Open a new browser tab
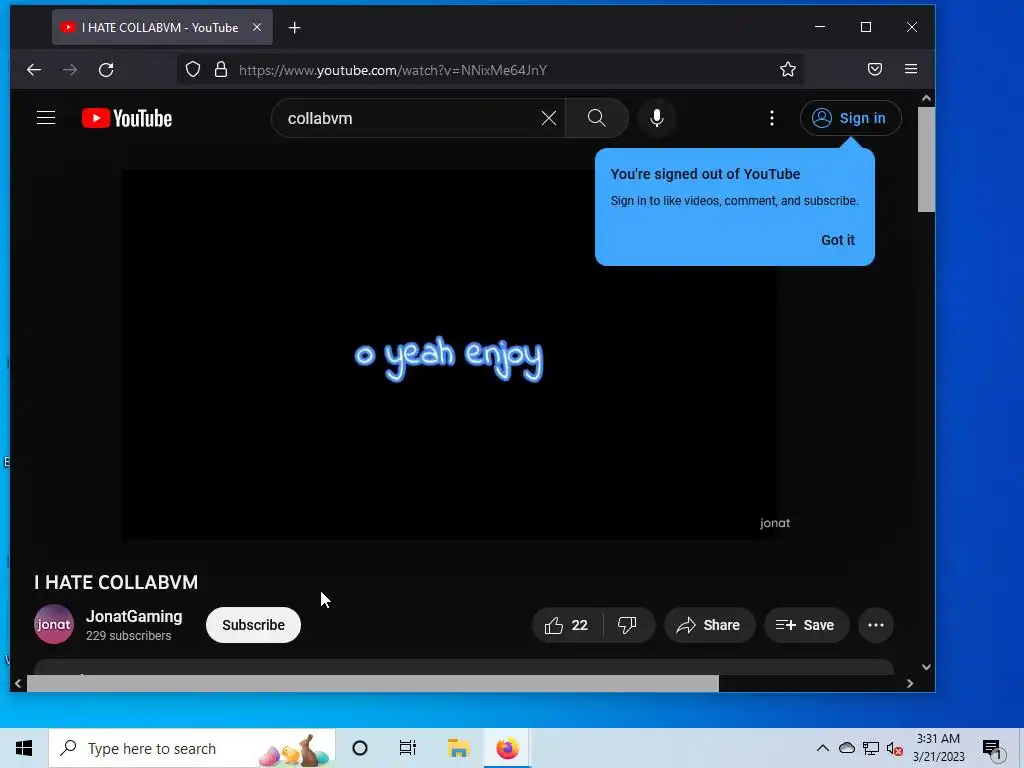This screenshot has width=1024, height=768. click(x=295, y=27)
